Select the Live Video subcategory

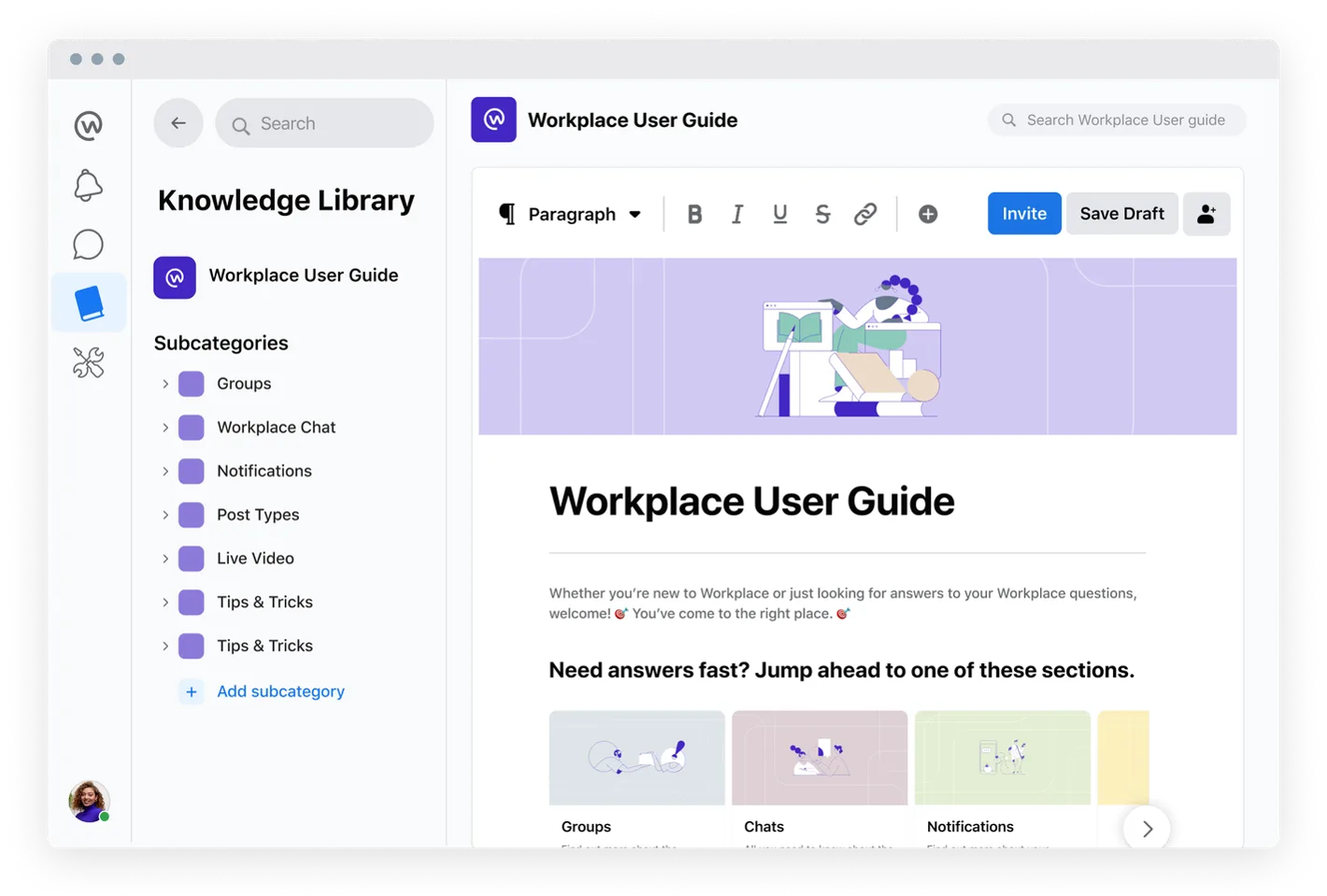(255, 559)
